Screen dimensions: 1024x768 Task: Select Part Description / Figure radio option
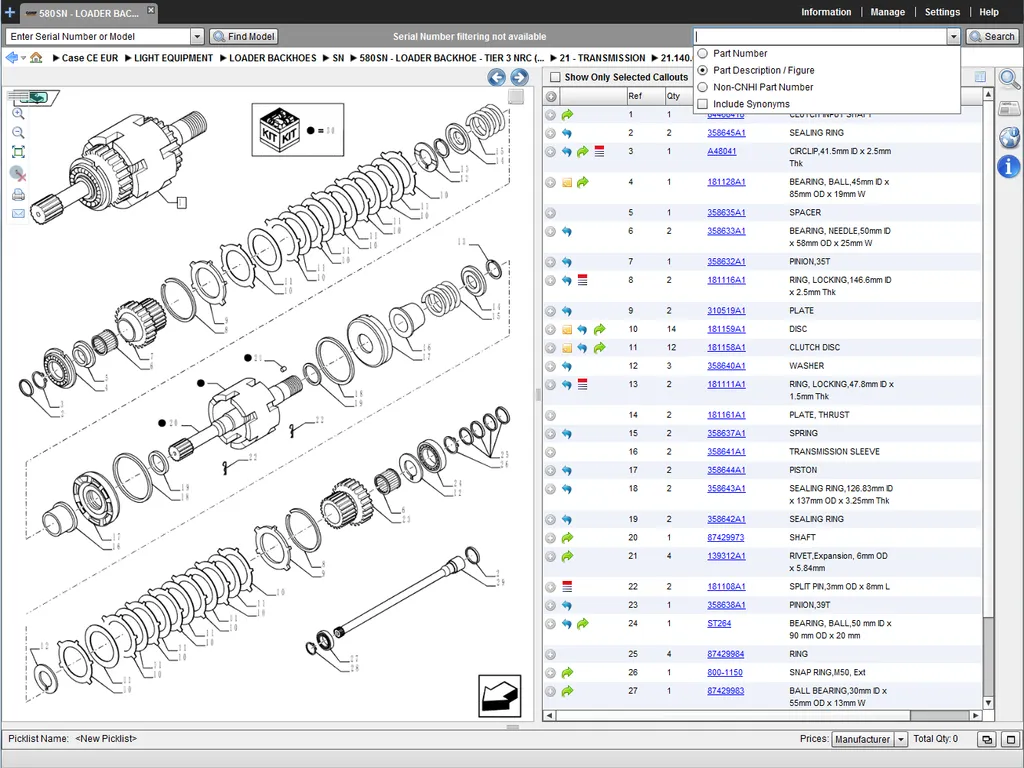[703, 70]
